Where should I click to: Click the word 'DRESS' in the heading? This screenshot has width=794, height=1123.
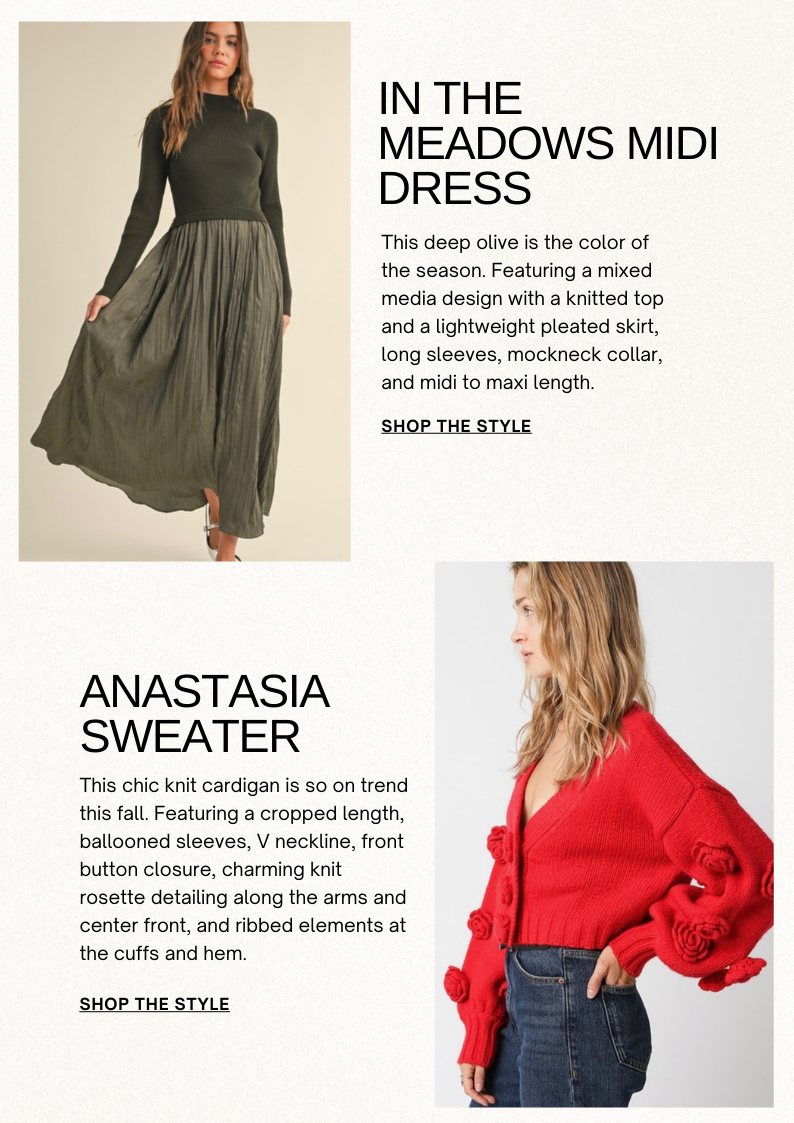coord(455,188)
